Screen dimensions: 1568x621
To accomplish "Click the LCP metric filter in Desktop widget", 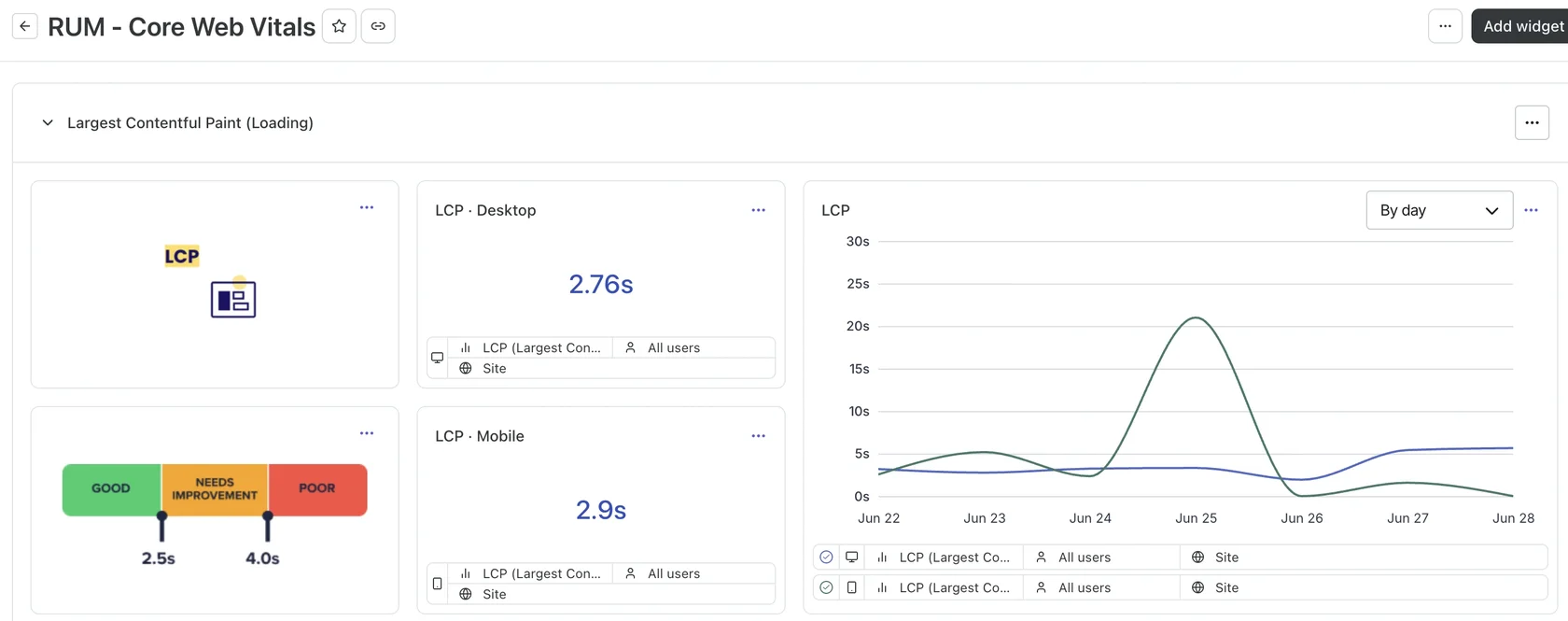I will point(531,347).
